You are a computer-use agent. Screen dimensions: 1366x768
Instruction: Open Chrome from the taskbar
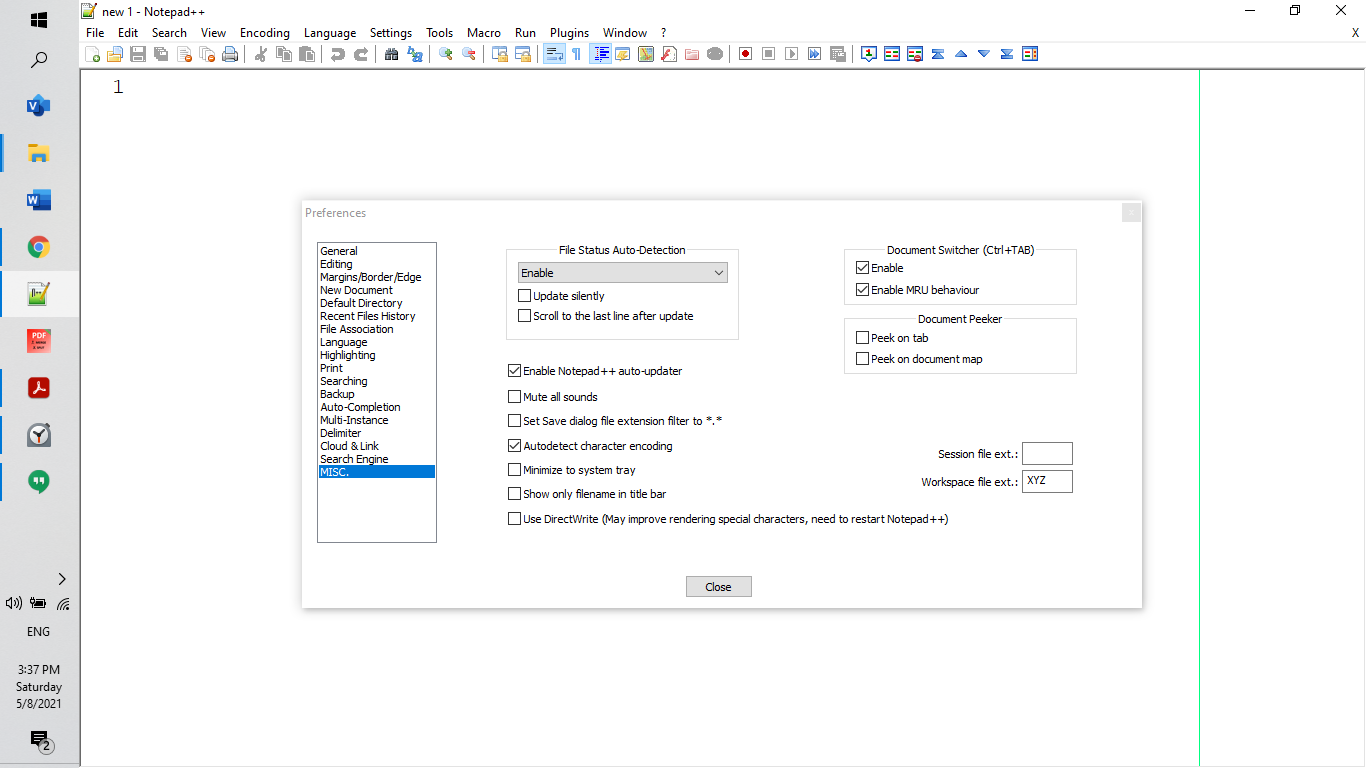pos(39,247)
